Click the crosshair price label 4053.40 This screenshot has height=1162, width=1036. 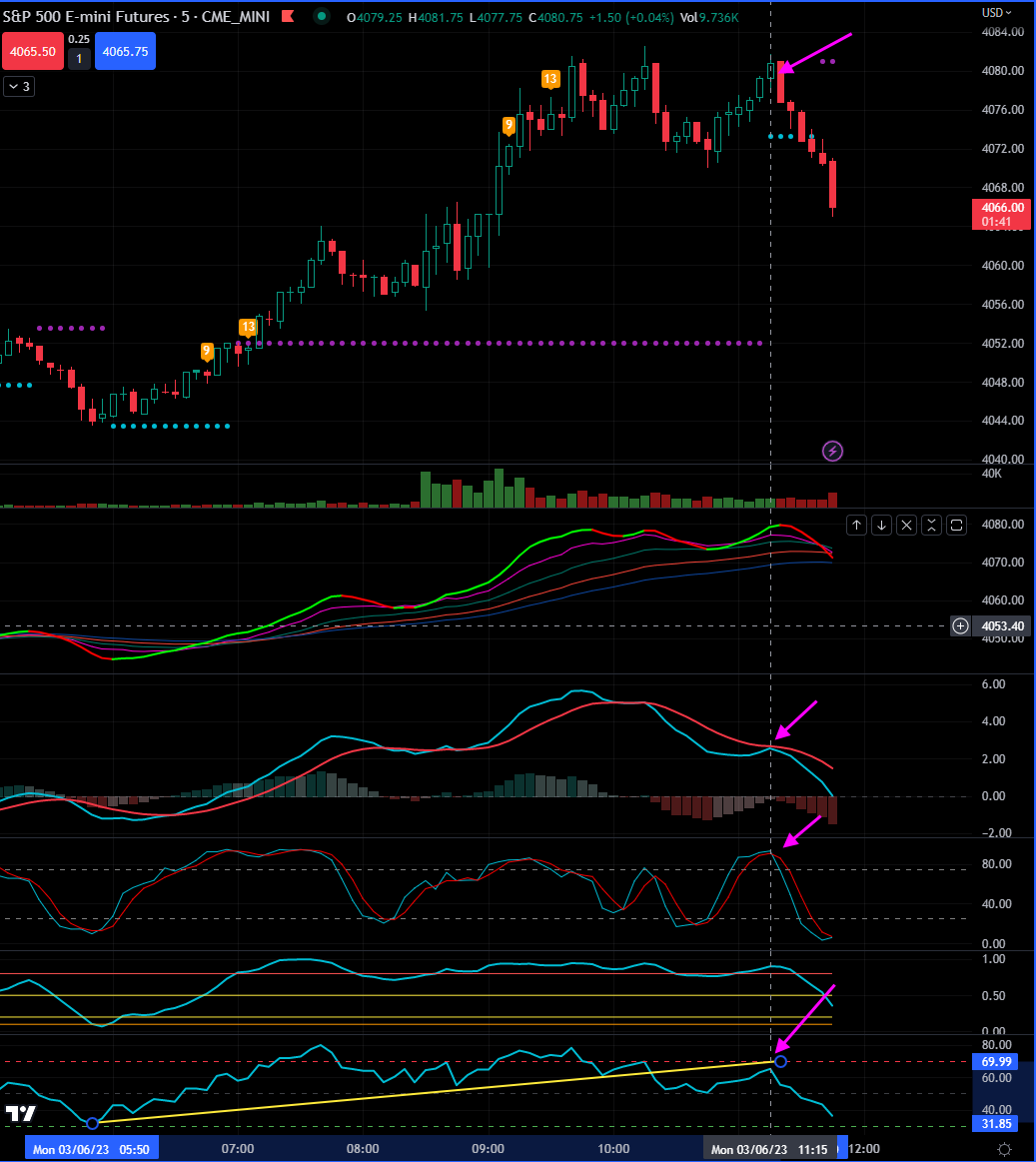pyautogui.click(x=1003, y=626)
